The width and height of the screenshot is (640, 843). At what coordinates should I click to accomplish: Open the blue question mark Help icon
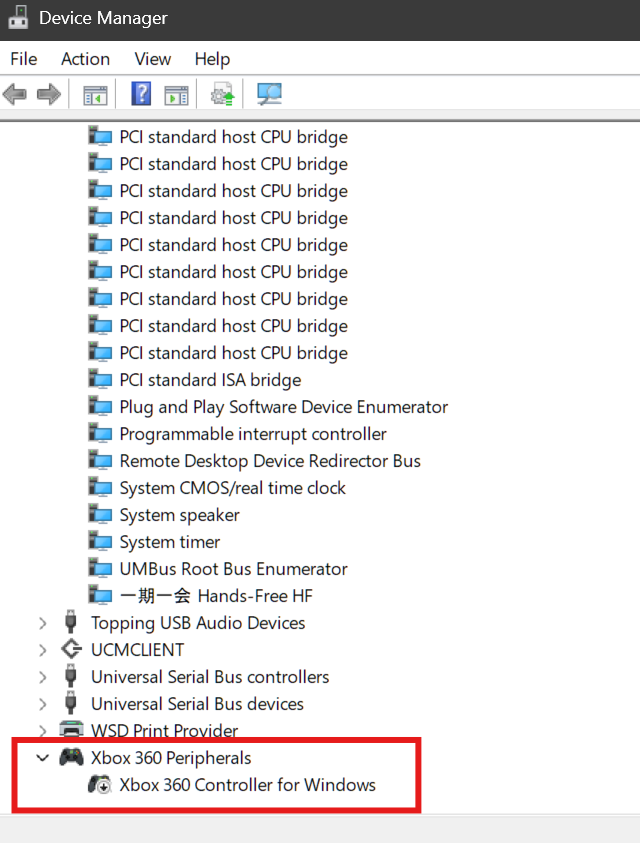[142, 95]
